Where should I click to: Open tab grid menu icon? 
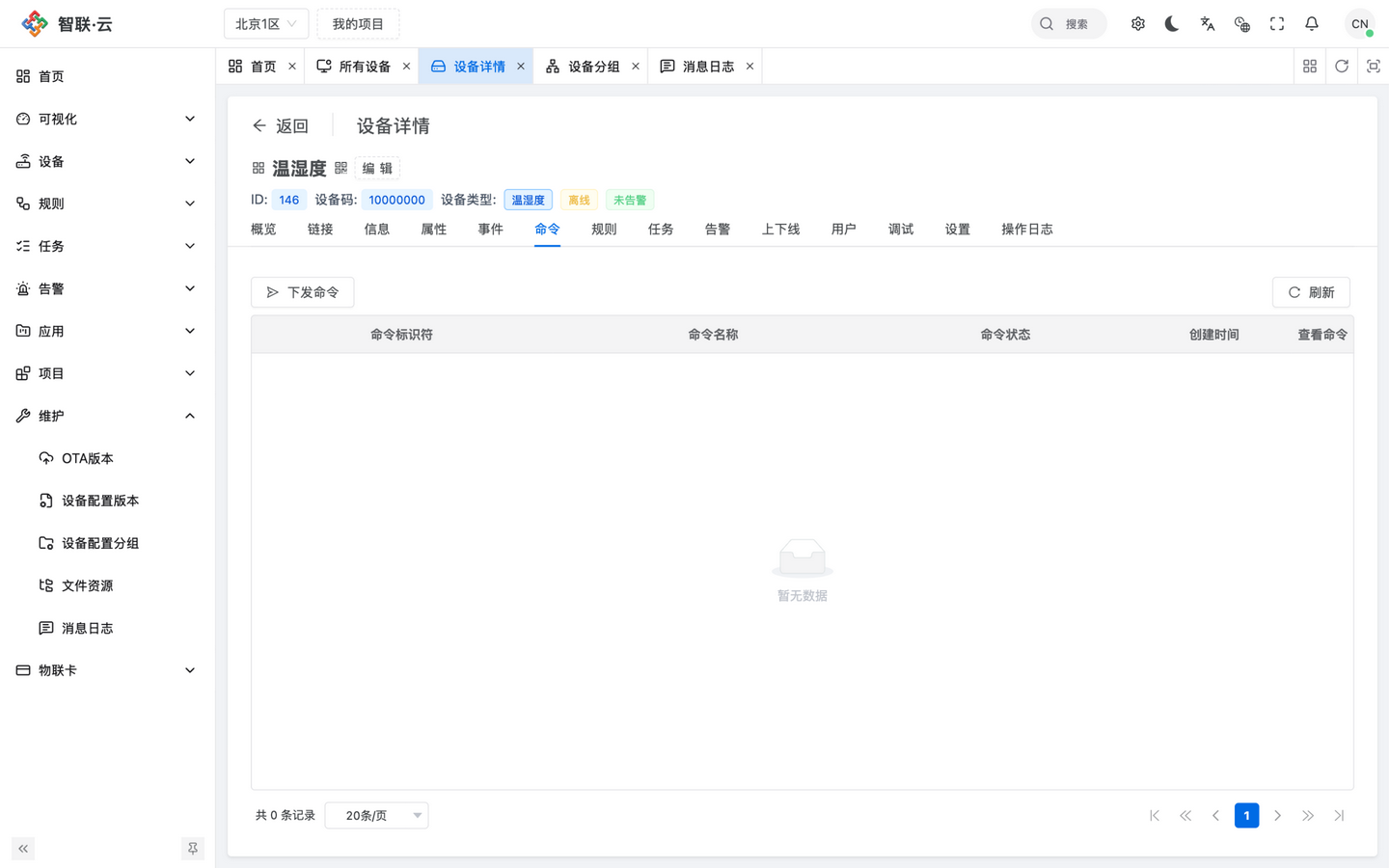point(1310,67)
